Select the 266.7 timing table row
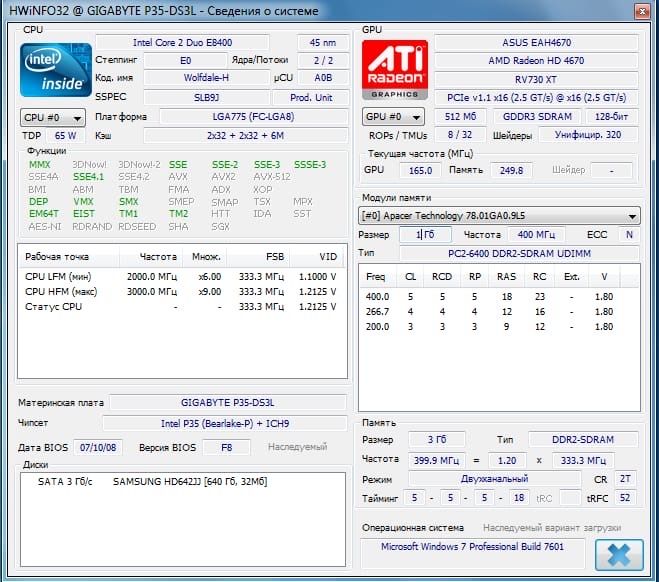 pos(499,312)
